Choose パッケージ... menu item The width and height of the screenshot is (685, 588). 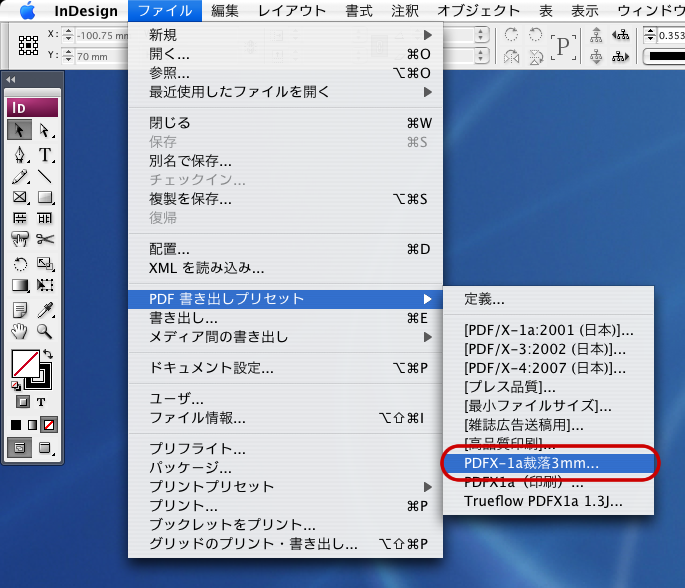coord(285,467)
